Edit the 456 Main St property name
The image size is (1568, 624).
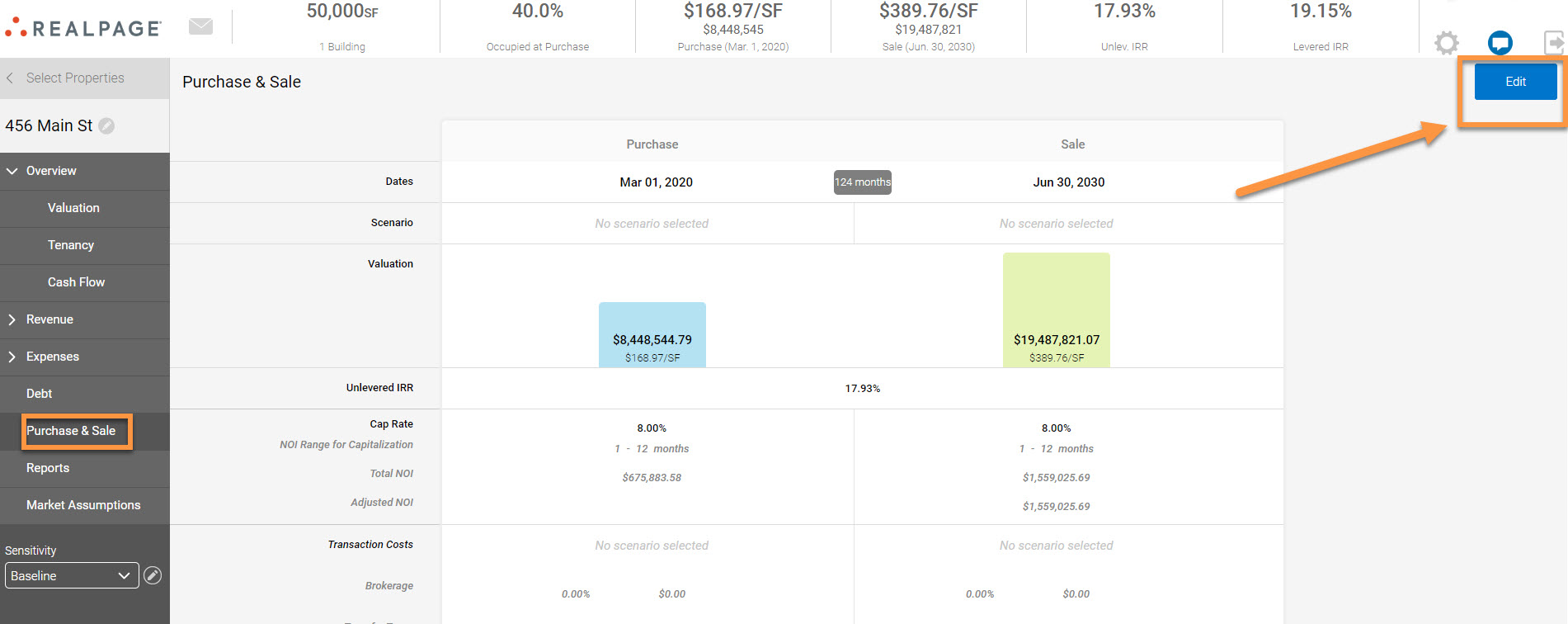point(106,125)
